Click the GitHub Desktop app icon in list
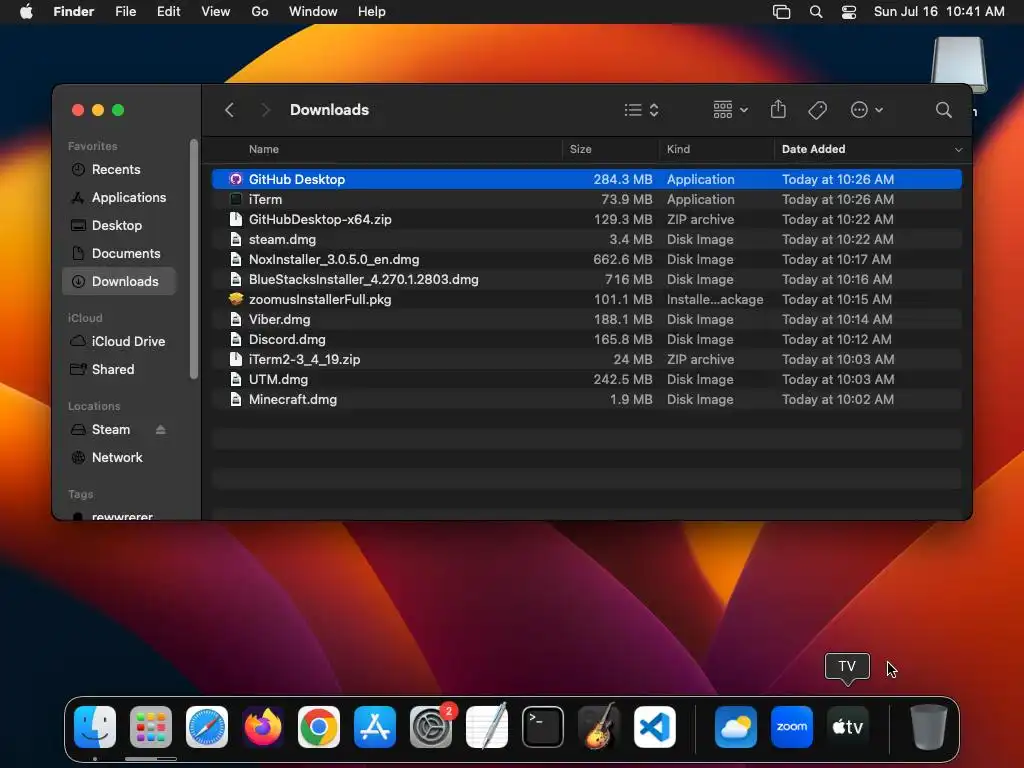 coord(236,179)
